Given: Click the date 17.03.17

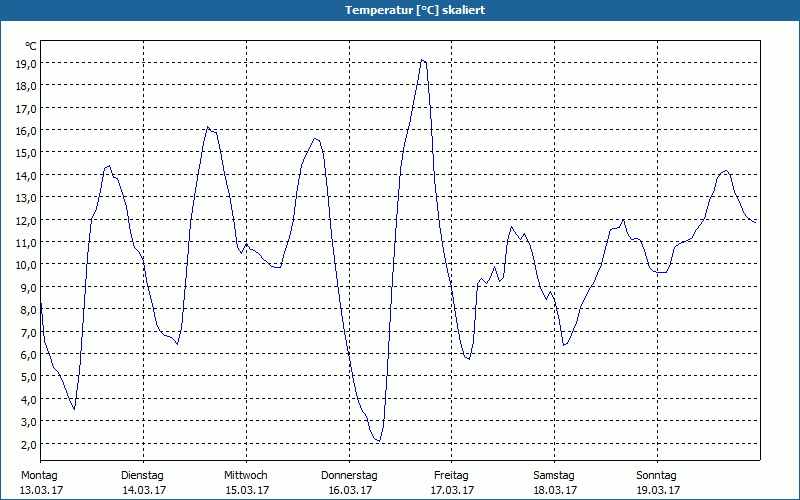Looking at the screenshot, I should pyautogui.click(x=452, y=490).
